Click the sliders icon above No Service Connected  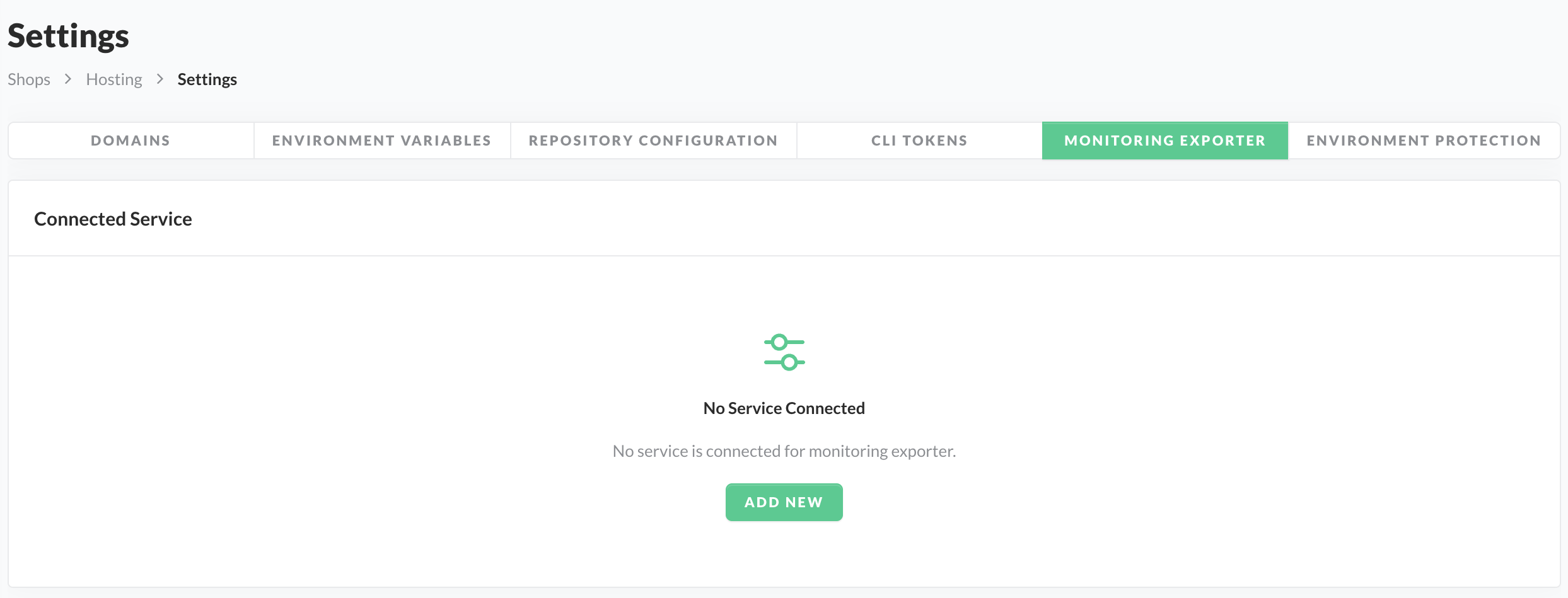(x=784, y=352)
